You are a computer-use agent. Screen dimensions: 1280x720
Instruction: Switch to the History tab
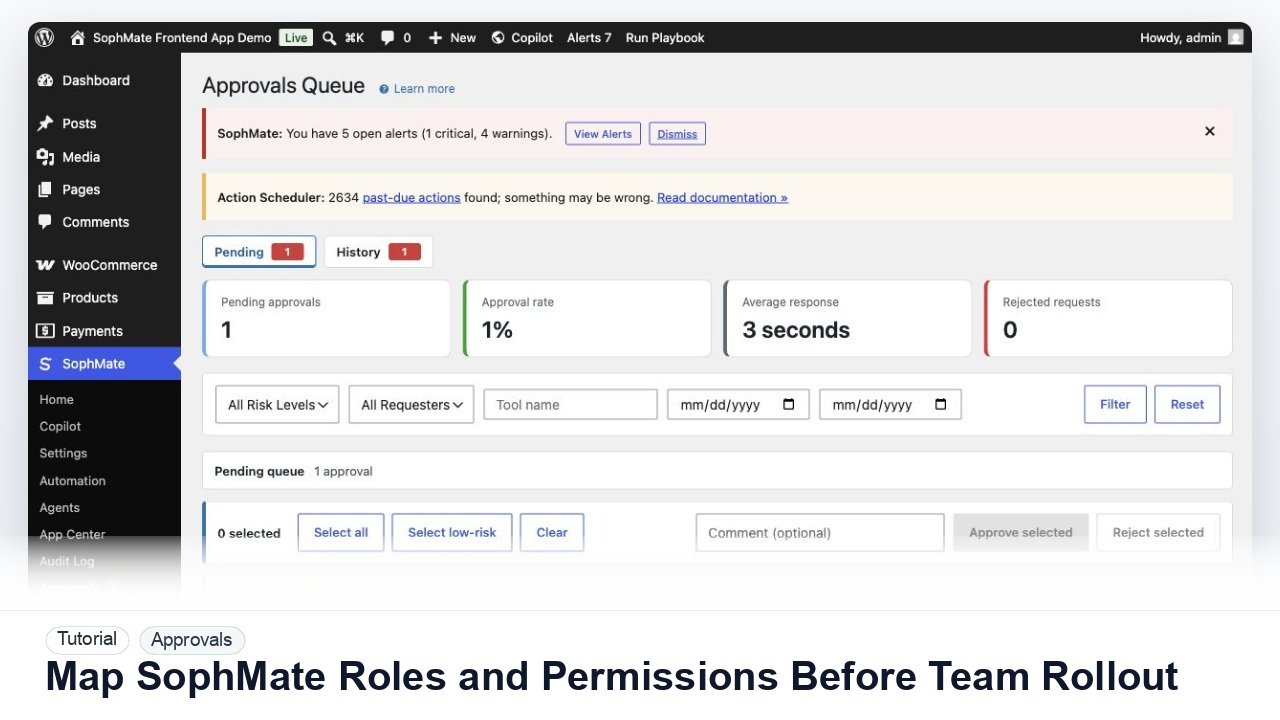[378, 252]
